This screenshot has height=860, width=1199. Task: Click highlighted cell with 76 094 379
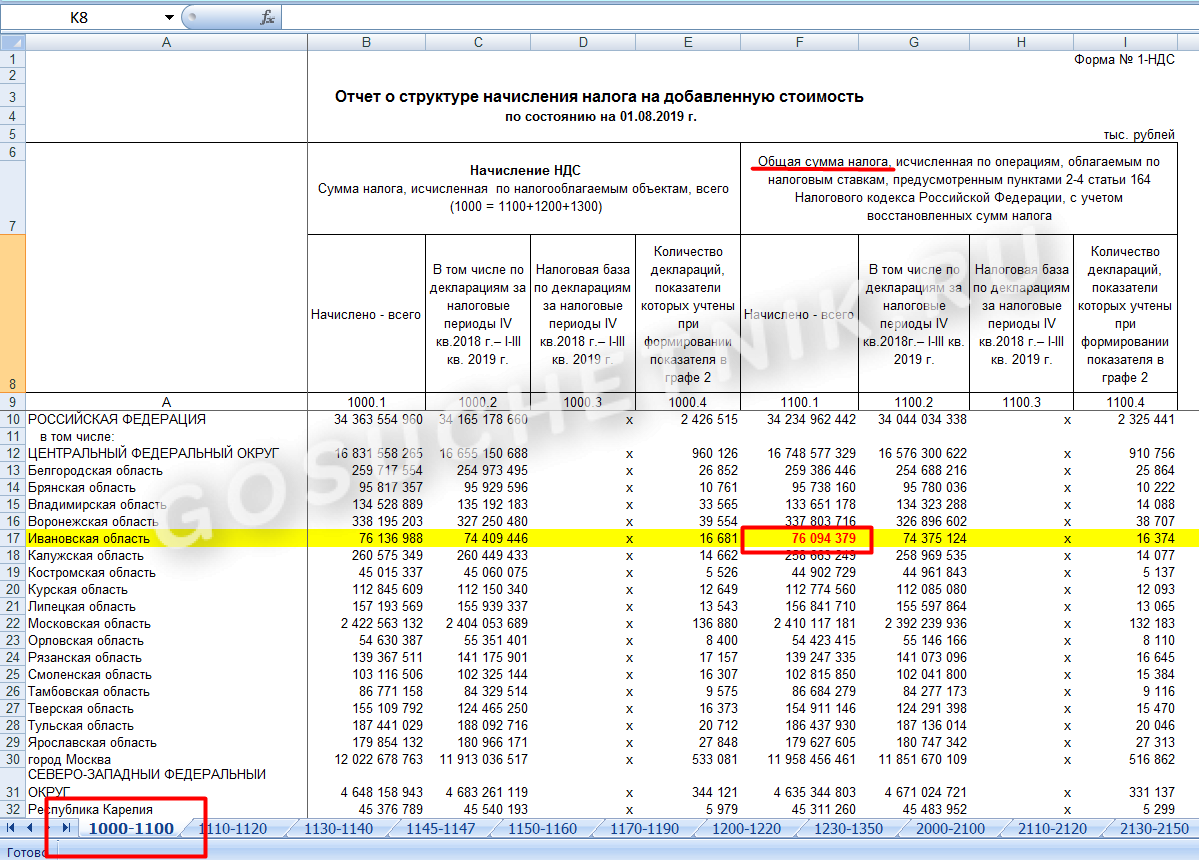(807, 539)
